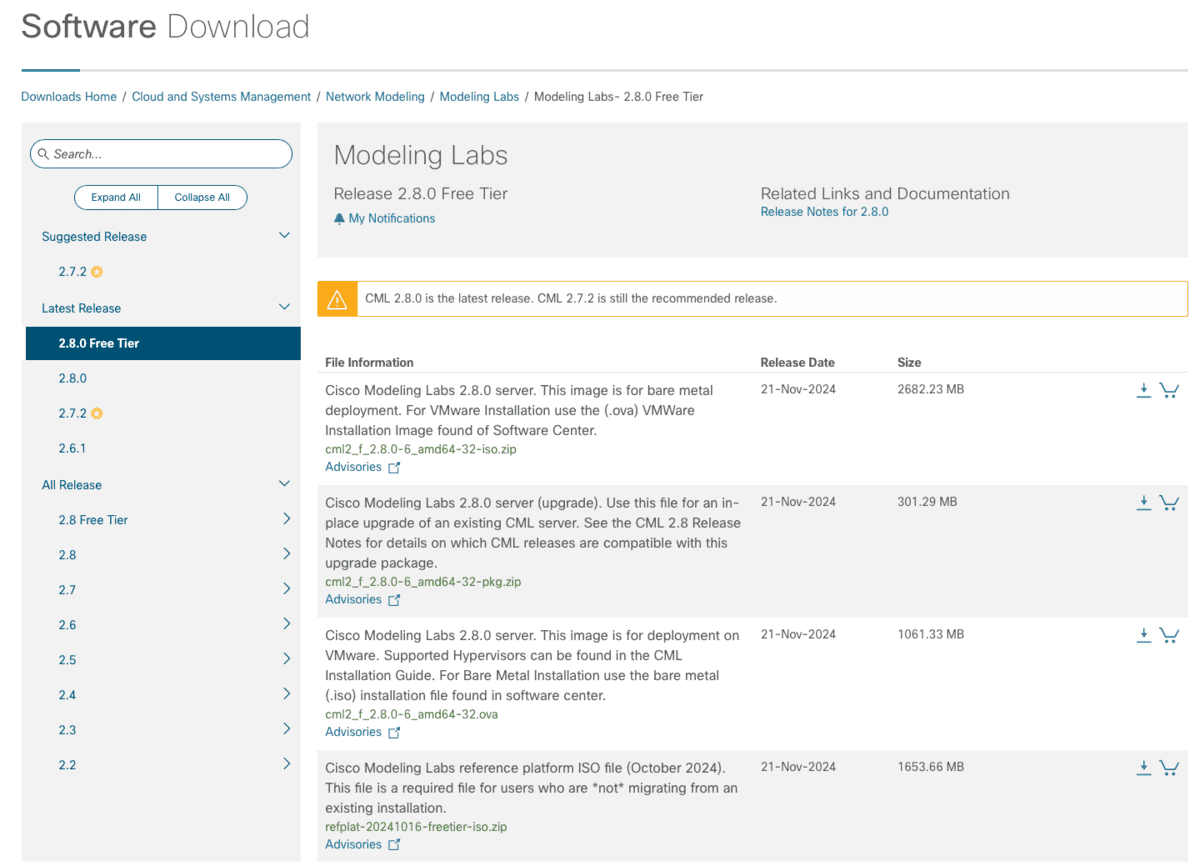
Task: Download the refplat-20241016-freetier-iso.zip file
Action: 1143,768
